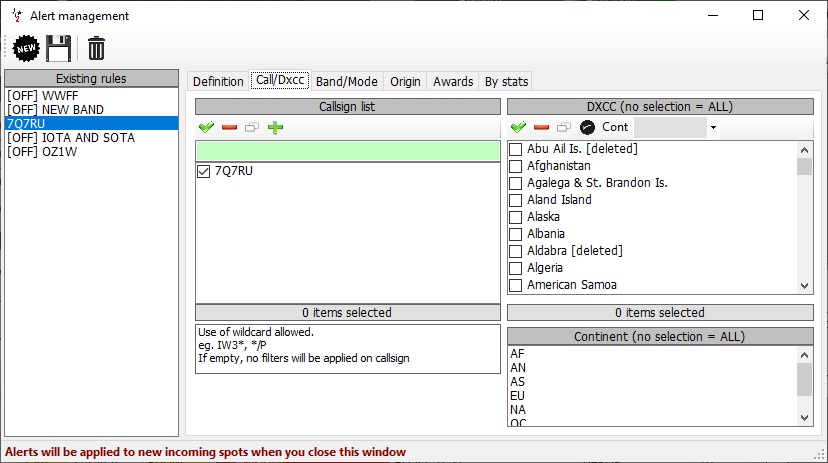Image resolution: width=828 pixels, height=463 pixels.
Task: Minimize the Alert management window
Action: coord(713,15)
